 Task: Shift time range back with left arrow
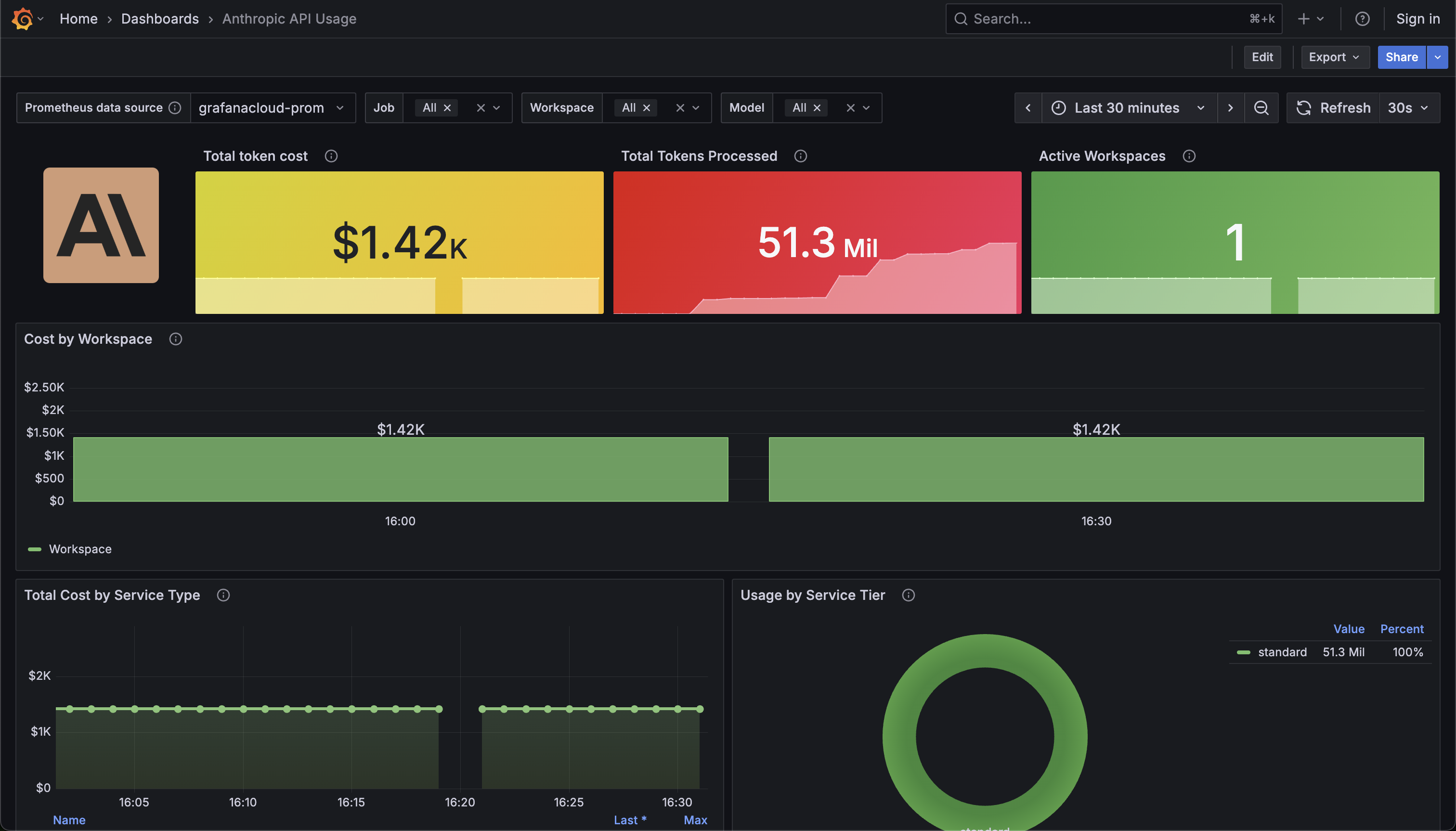(x=1027, y=108)
